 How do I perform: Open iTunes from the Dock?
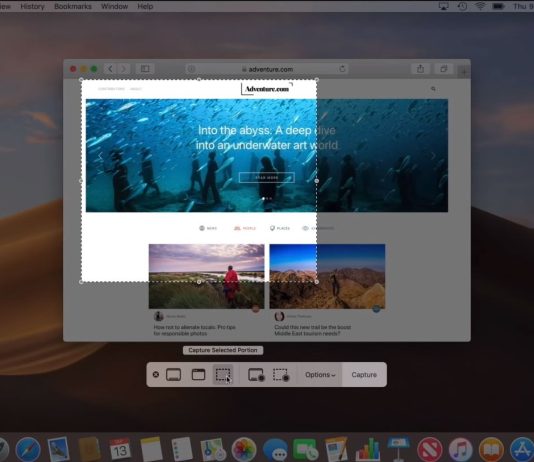pos(460,449)
